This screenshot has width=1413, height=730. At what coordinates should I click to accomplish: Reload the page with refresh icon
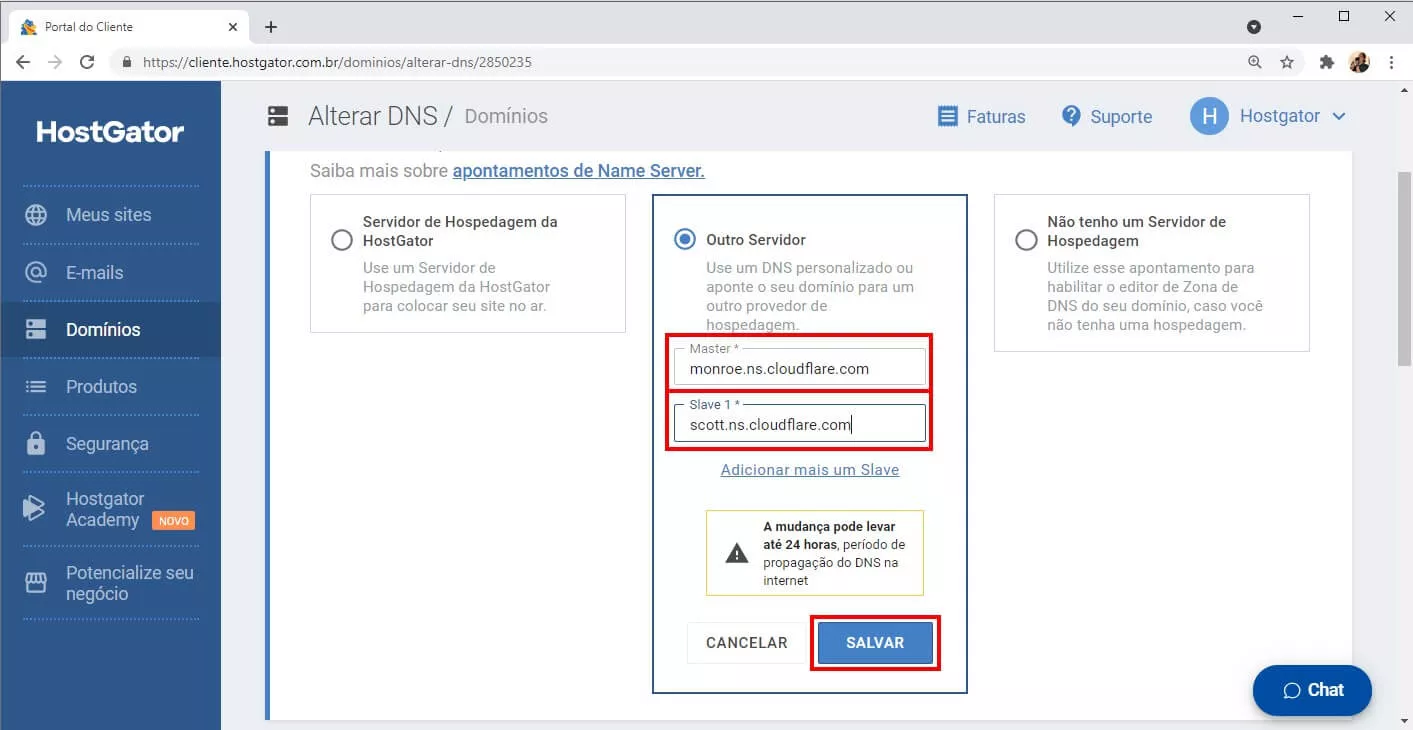click(87, 62)
